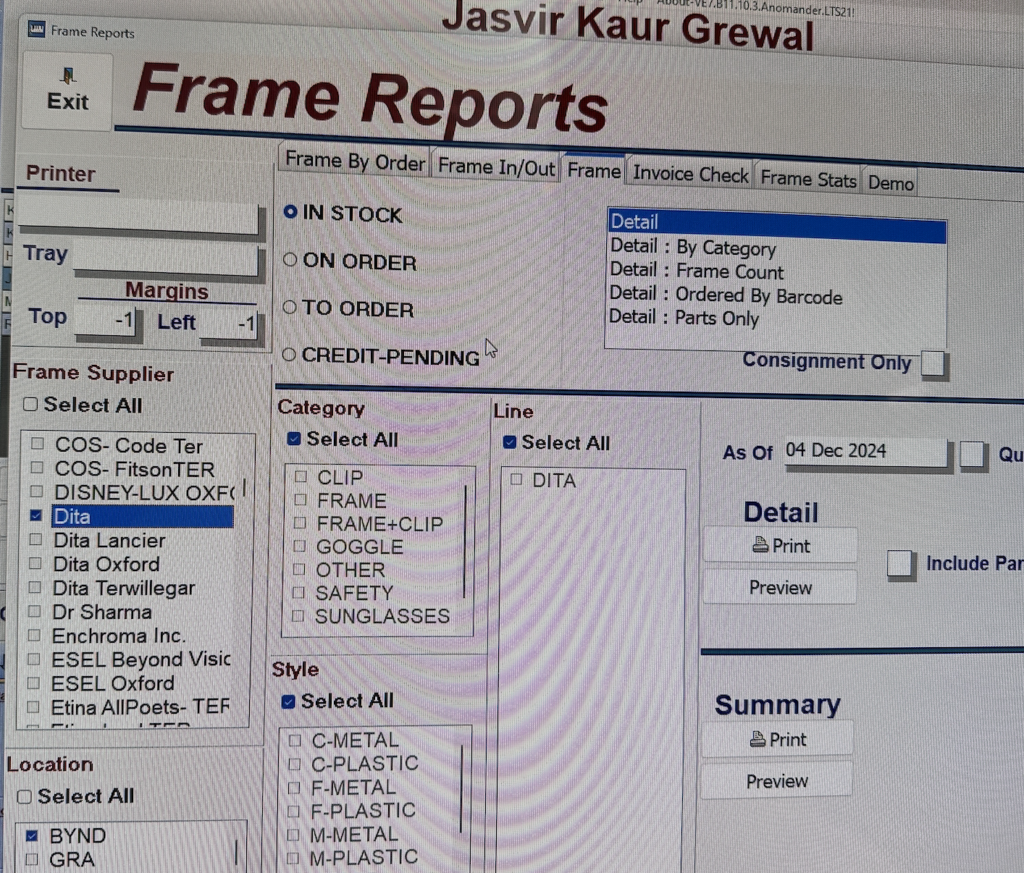Click the Left margin field

[x=229, y=323]
